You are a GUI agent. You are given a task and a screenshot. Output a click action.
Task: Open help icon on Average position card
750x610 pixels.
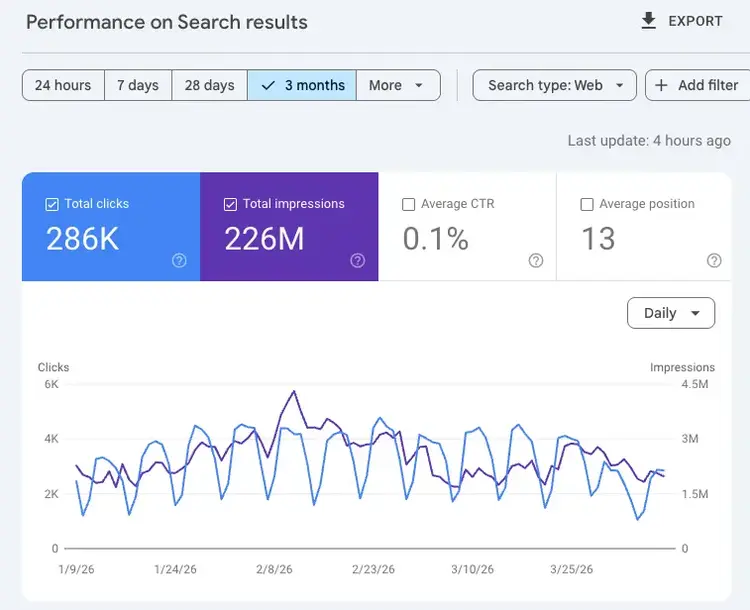(x=714, y=261)
